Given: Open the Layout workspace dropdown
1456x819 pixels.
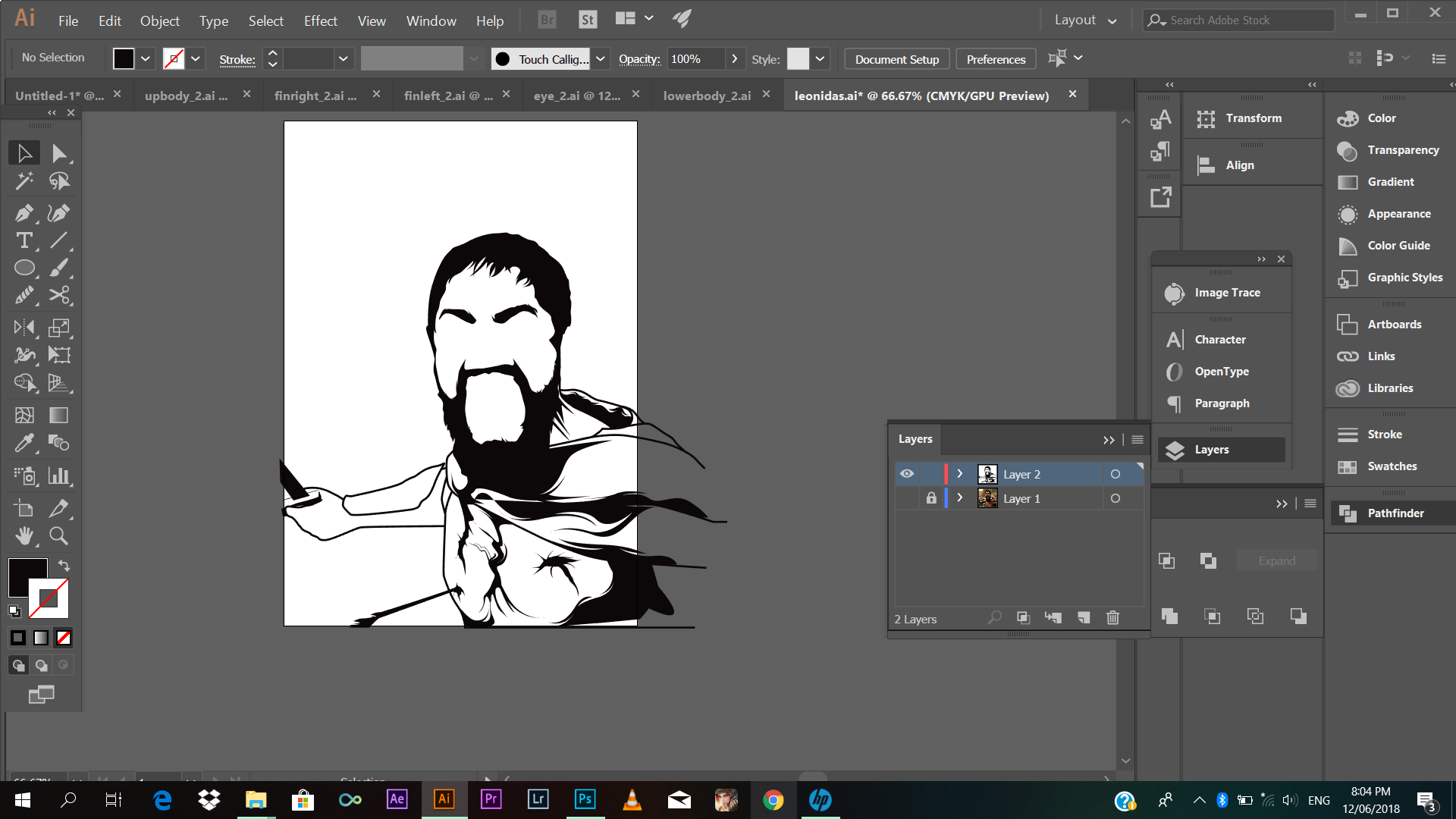Looking at the screenshot, I should [1085, 20].
